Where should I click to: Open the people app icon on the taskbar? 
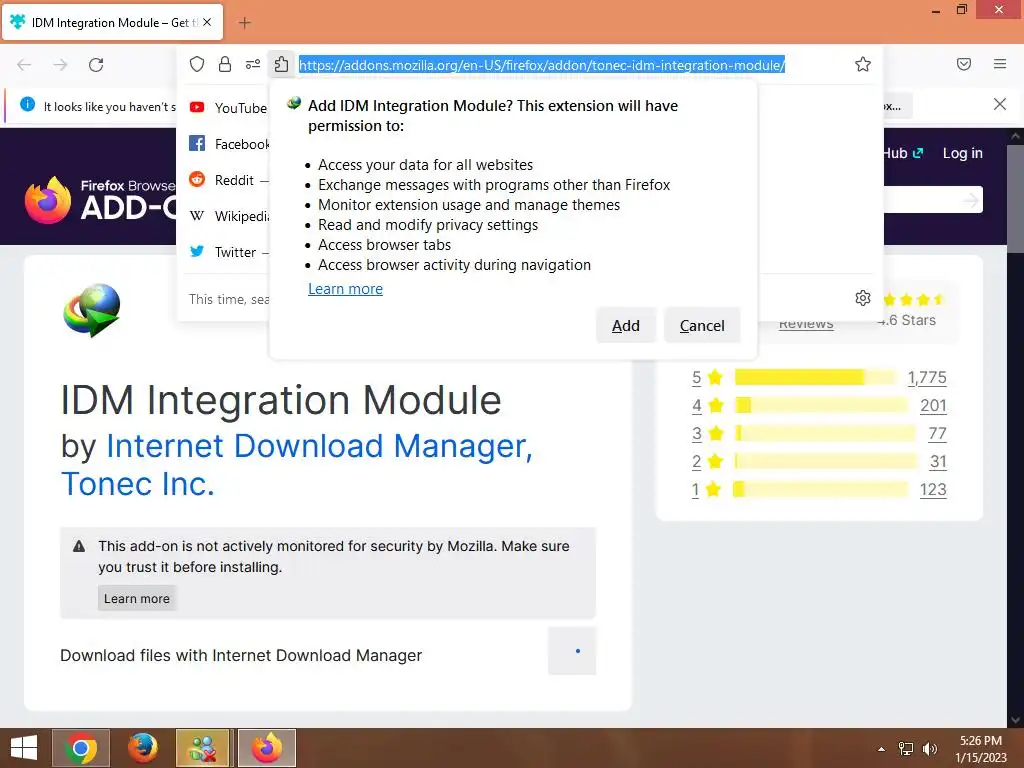pyautogui.click(x=202, y=748)
